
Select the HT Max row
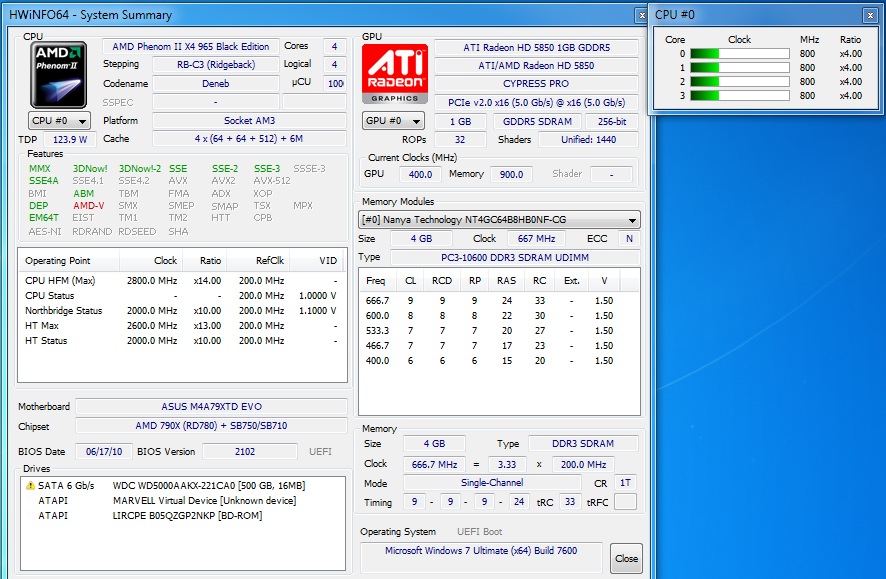point(182,325)
